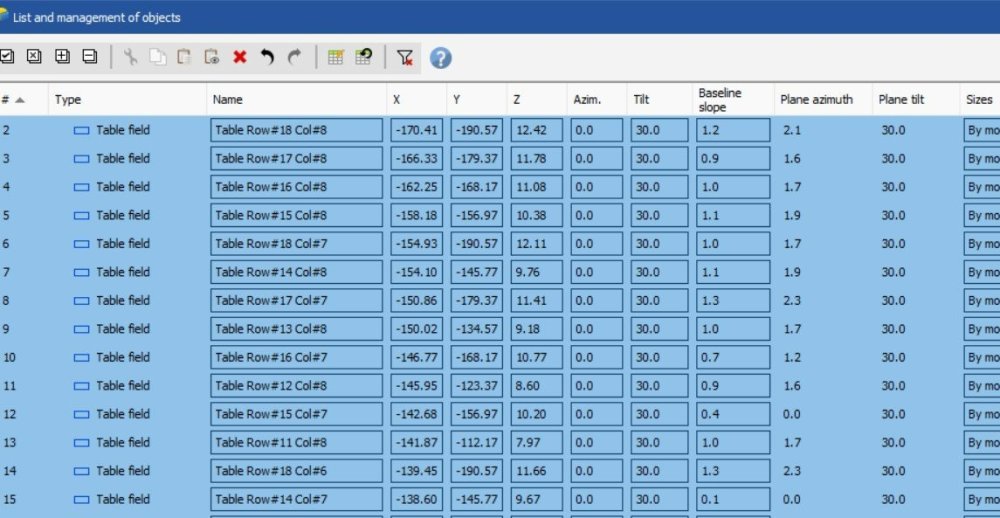The image size is (1000, 518).
Task: Click X value -166.33 in row 3
Action: click(x=417, y=159)
